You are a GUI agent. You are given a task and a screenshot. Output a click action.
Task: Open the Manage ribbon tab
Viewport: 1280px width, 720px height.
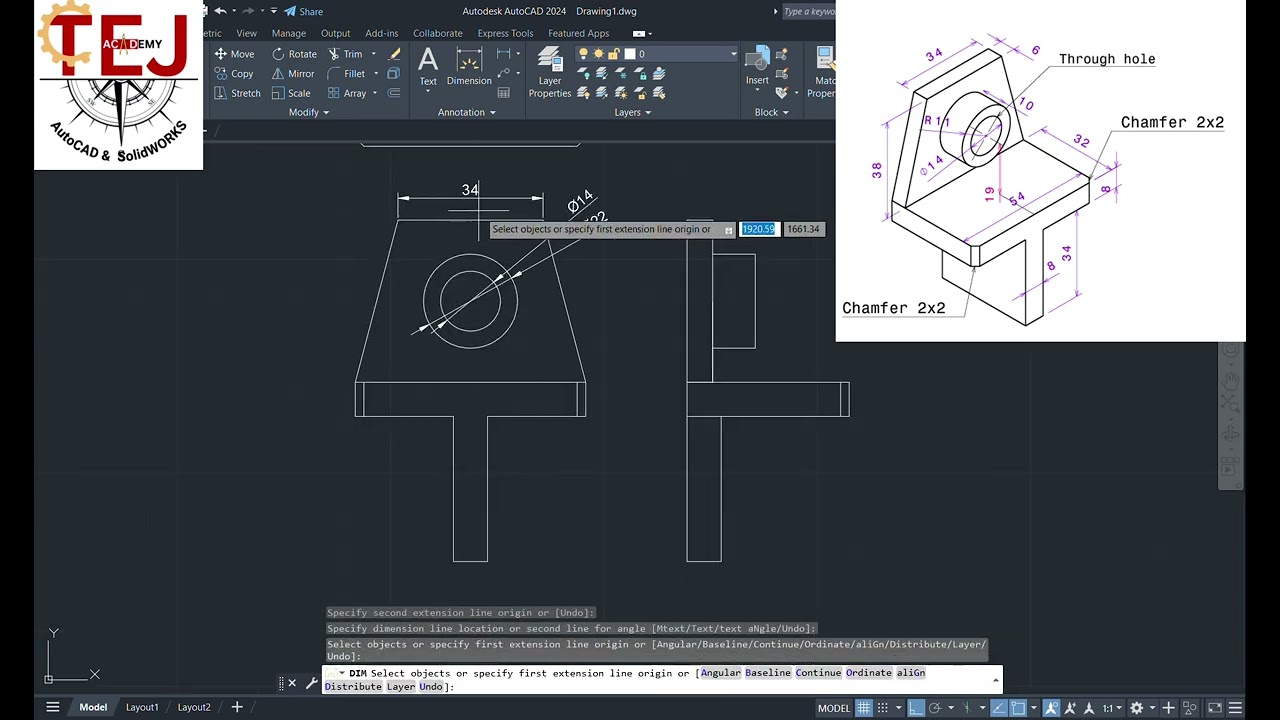(x=289, y=33)
